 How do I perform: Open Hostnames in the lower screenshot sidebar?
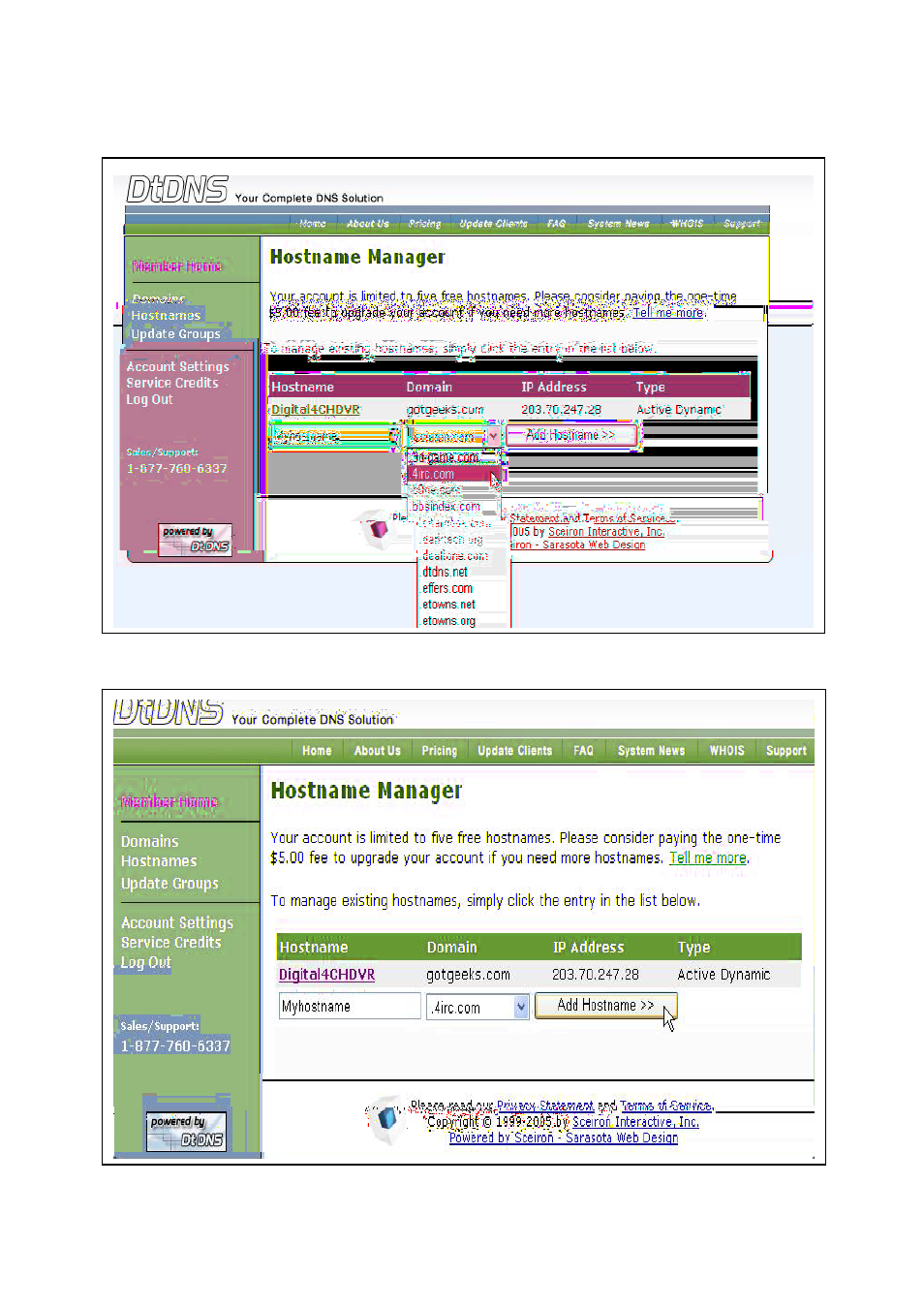tap(159, 861)
